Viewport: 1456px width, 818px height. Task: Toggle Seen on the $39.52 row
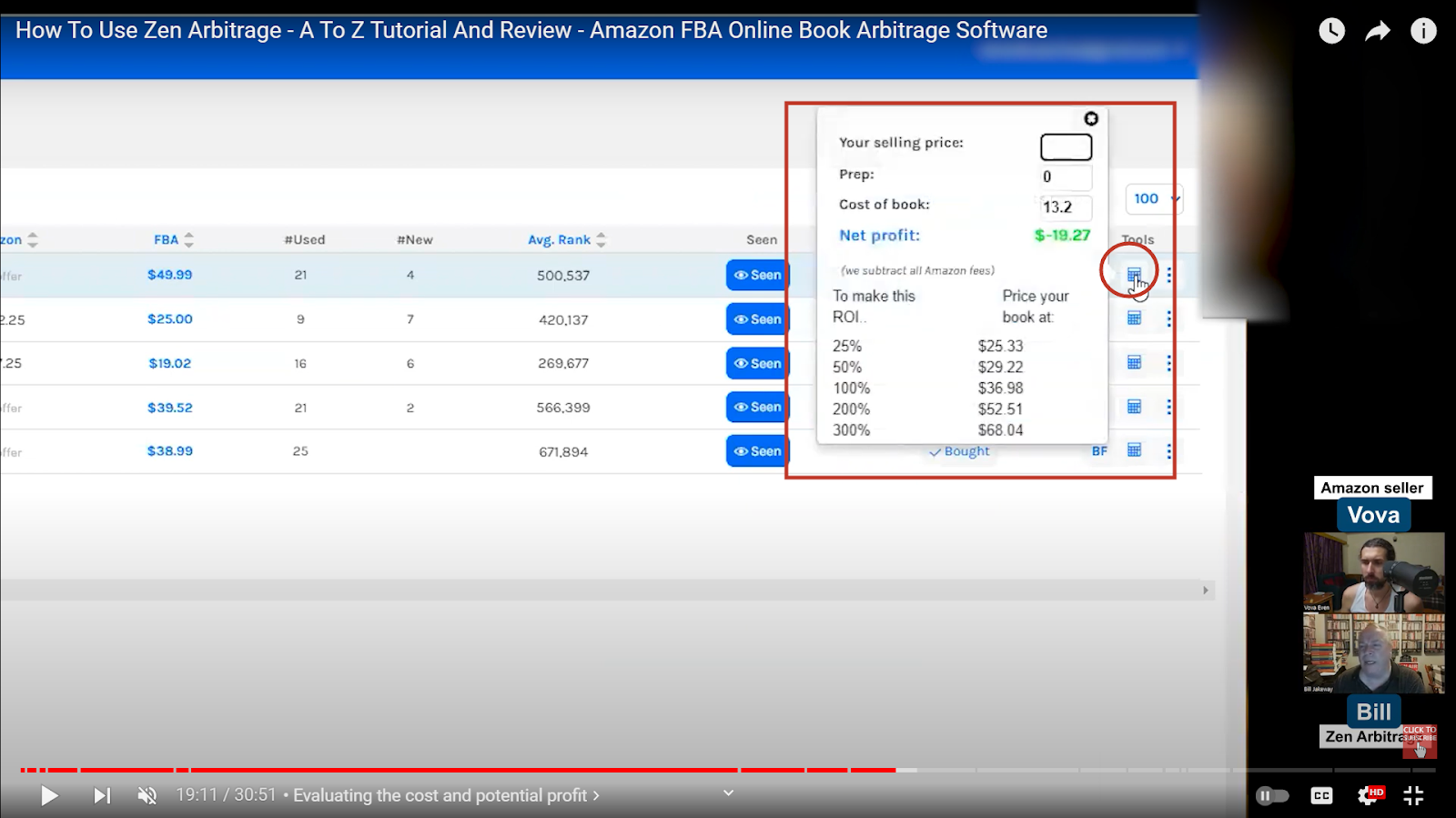pyautogui.click(x=757, y=407)
